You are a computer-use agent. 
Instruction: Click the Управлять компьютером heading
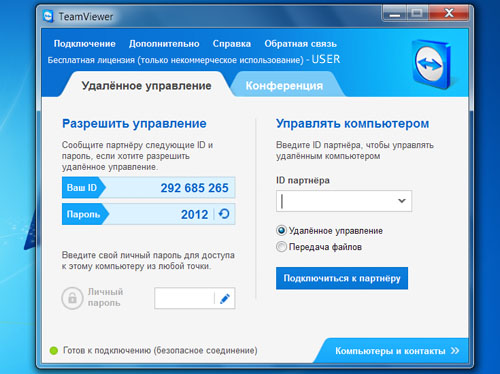coord(353,124)
